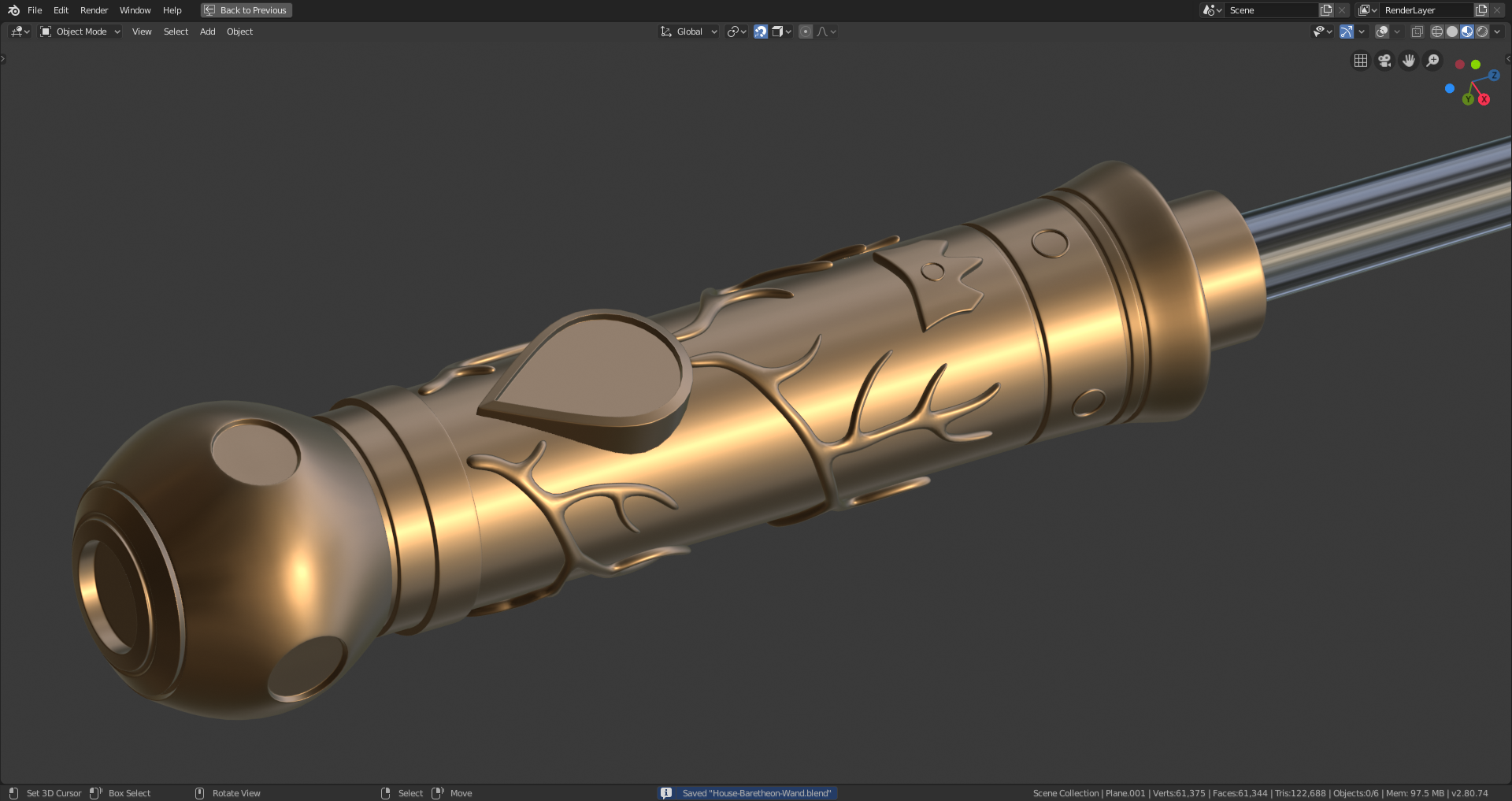Screen dimensions: 1512x801
Task: Click the Back to Previous button
Action: [x=246, y=10]
